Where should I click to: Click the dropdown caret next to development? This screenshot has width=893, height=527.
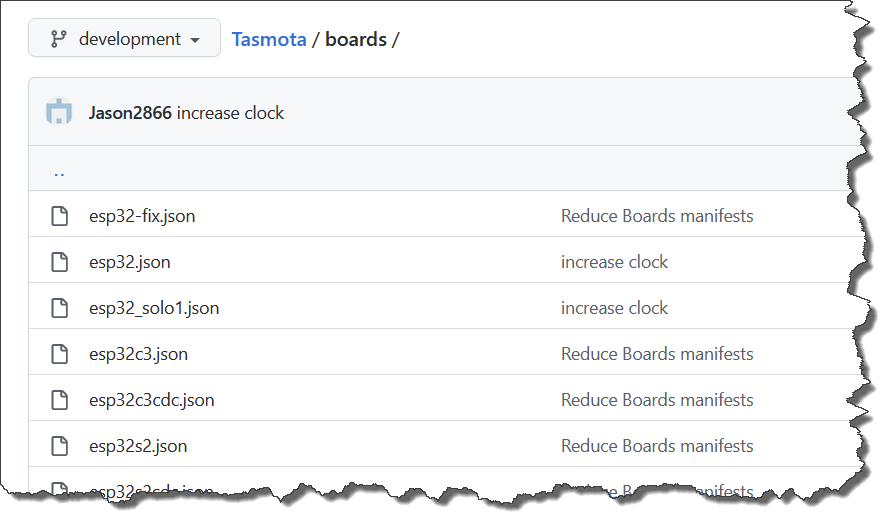[195, 41]
